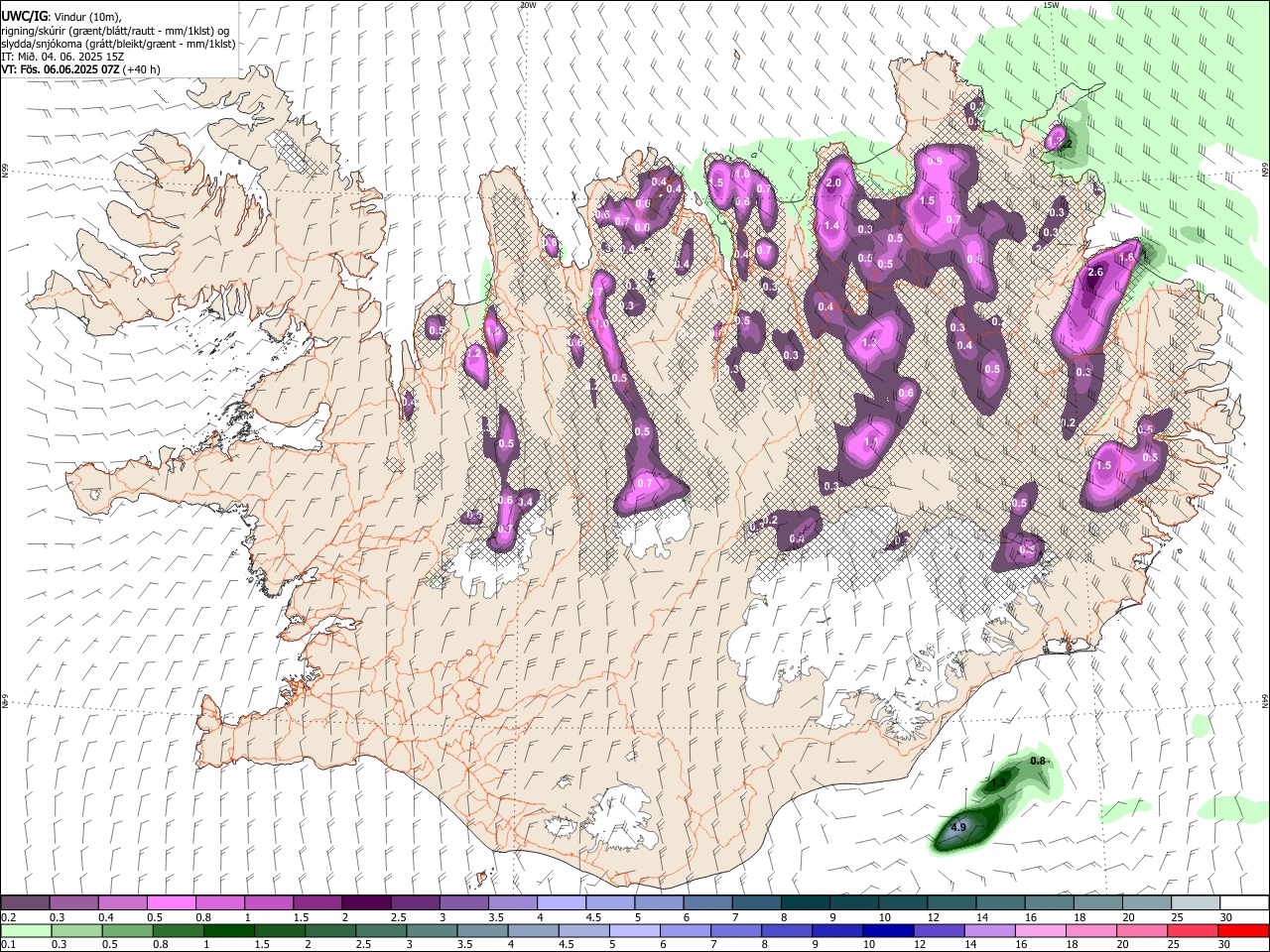1270x952 pixels.
Task: Pick lower legend red swatch after 30
Action: [x=1244, y=930]
